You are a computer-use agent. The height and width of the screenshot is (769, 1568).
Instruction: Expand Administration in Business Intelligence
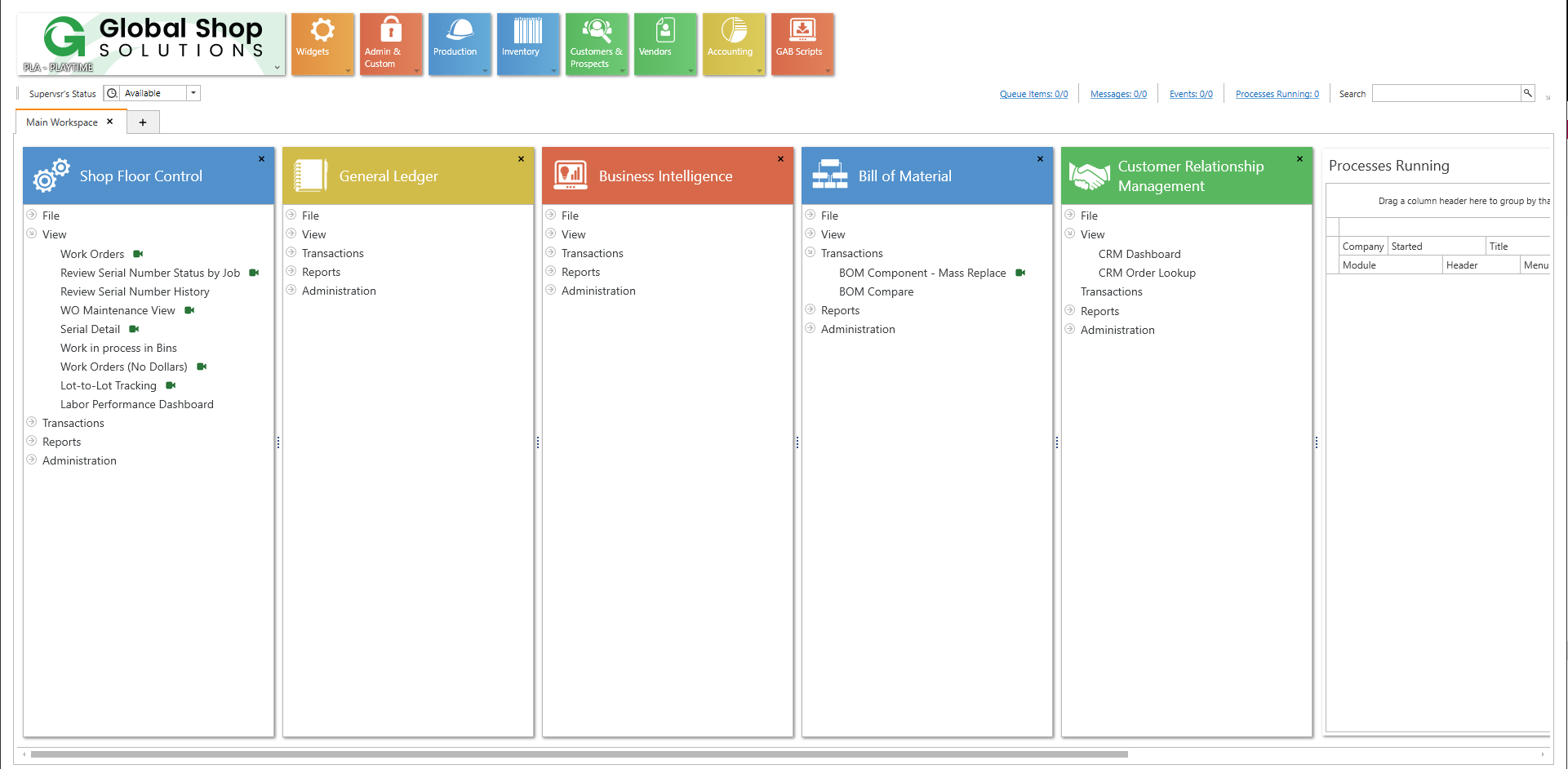(551, 290)
